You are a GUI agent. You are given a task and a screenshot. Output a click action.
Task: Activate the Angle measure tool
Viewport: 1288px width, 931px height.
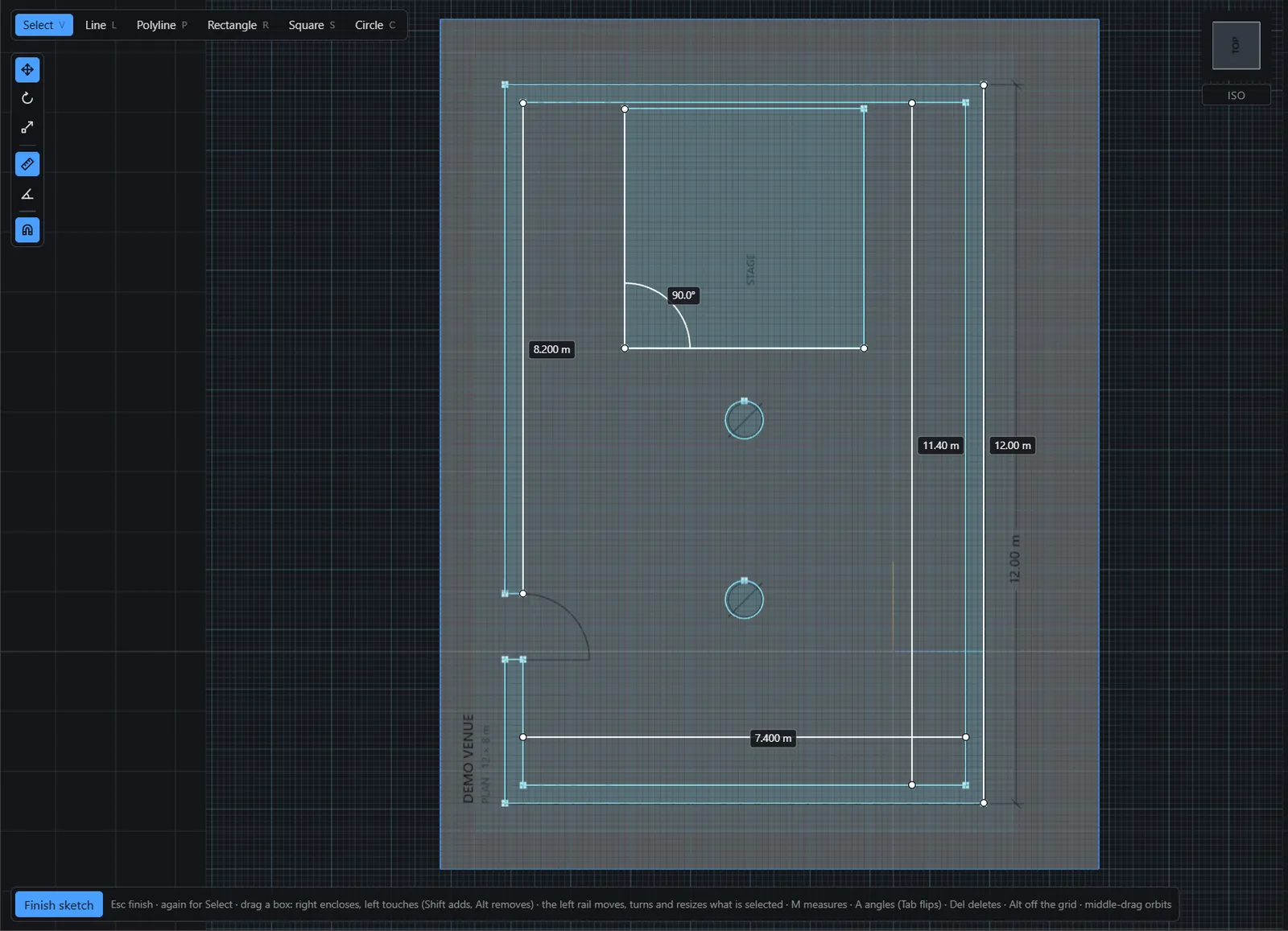[27, 194]
